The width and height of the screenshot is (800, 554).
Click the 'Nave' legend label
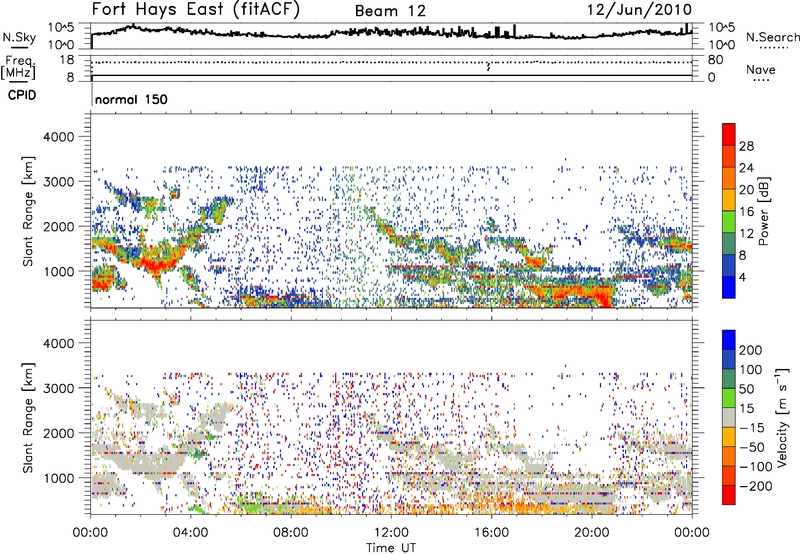coord(761,70)
